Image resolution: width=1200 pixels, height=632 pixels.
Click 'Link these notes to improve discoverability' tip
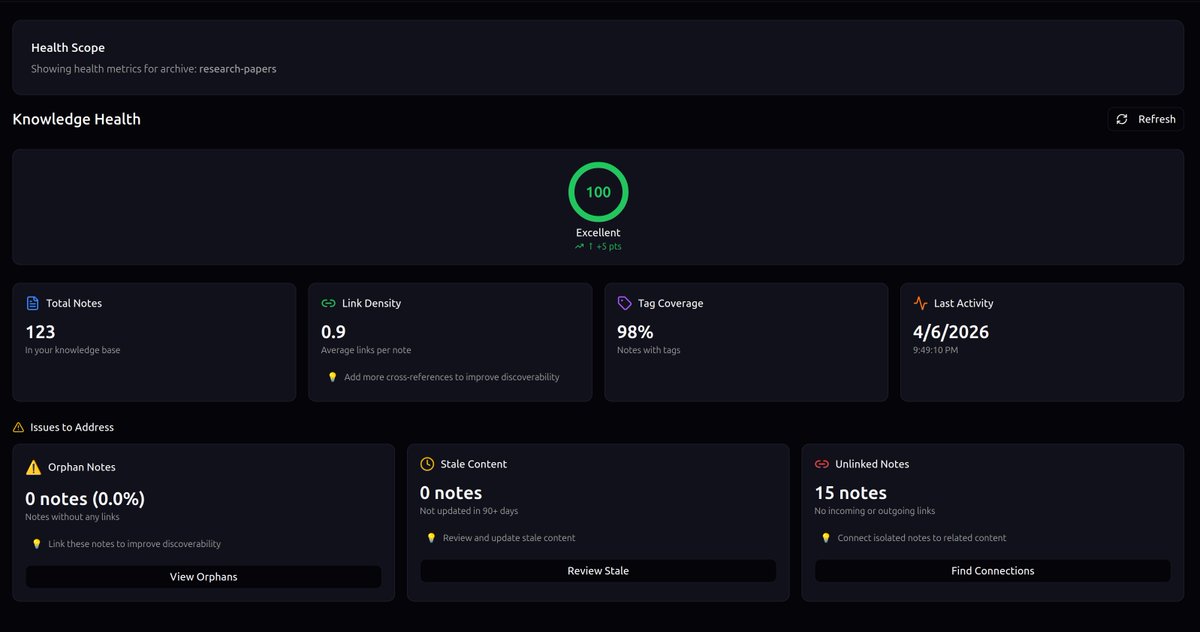(135, 544)
